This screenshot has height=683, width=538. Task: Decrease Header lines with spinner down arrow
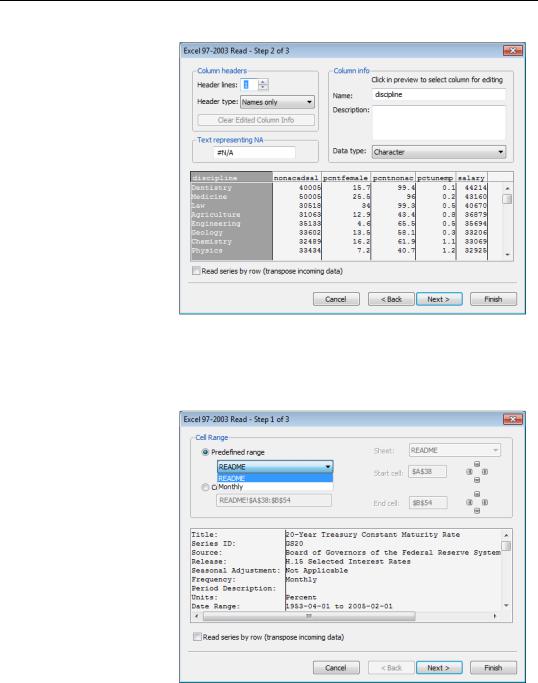263,88
